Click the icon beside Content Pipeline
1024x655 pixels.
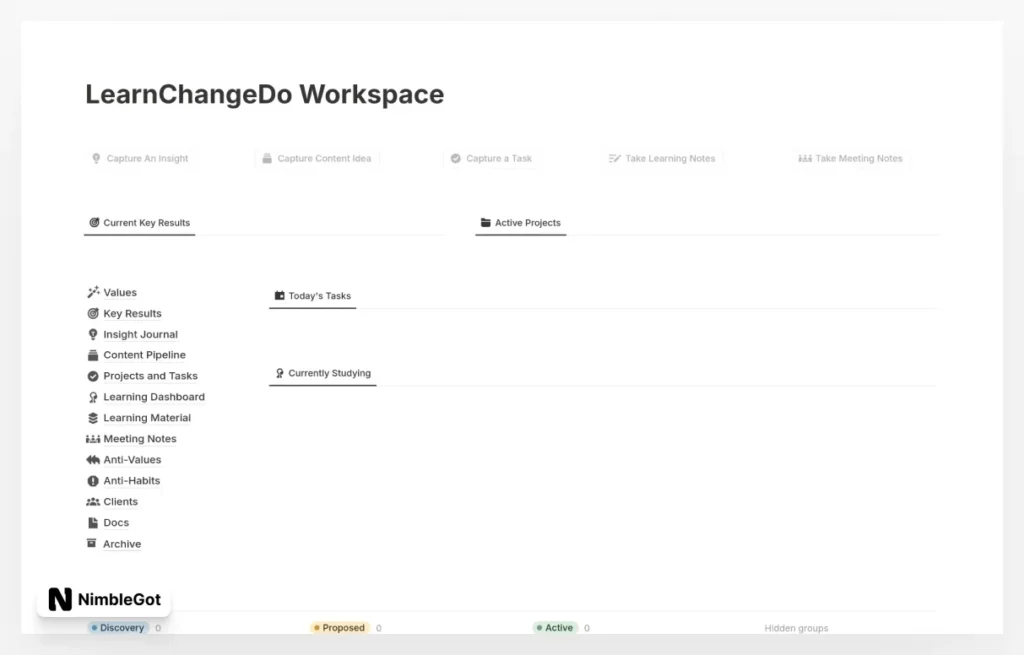tap(92, 355)
